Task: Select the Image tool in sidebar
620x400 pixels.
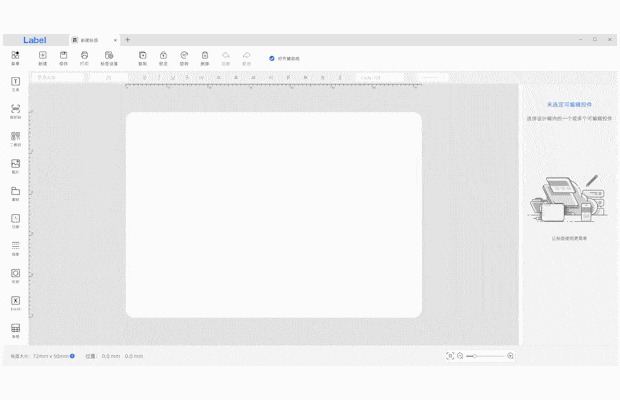Action: 15,165
